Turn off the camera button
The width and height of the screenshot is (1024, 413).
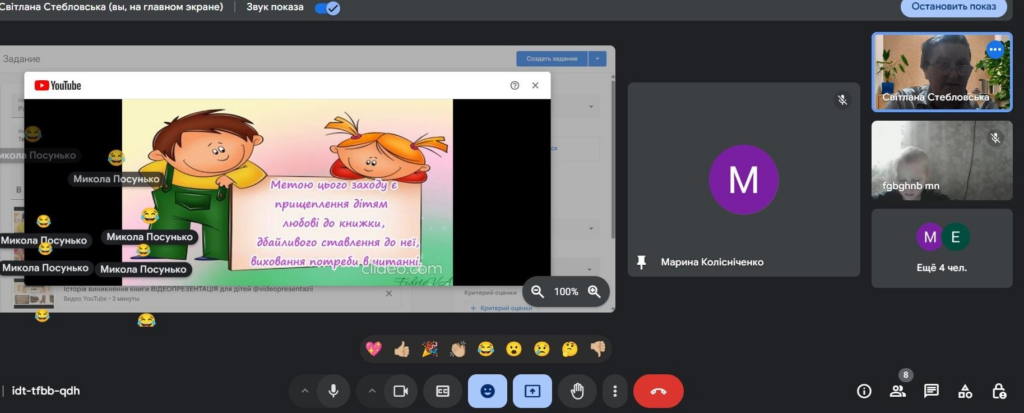click(400, 391)
